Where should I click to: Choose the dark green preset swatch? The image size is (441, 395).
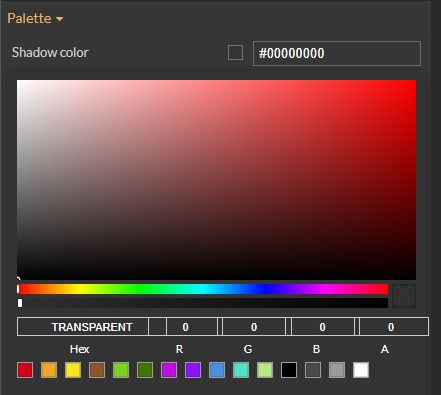tap(145, 370)
